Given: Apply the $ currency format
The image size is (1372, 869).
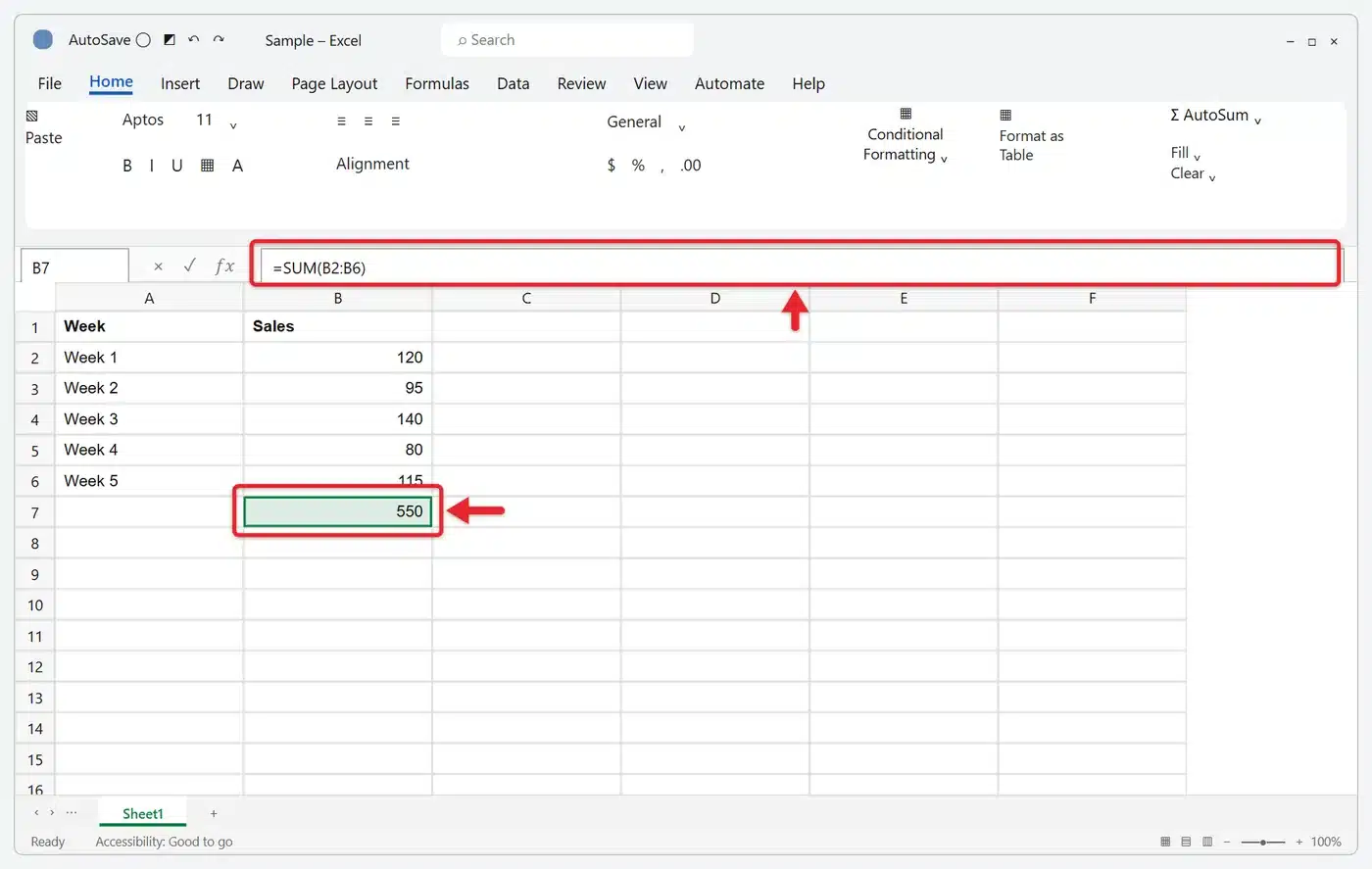Looking at the screenshot, I should click(x=612, y=166).
